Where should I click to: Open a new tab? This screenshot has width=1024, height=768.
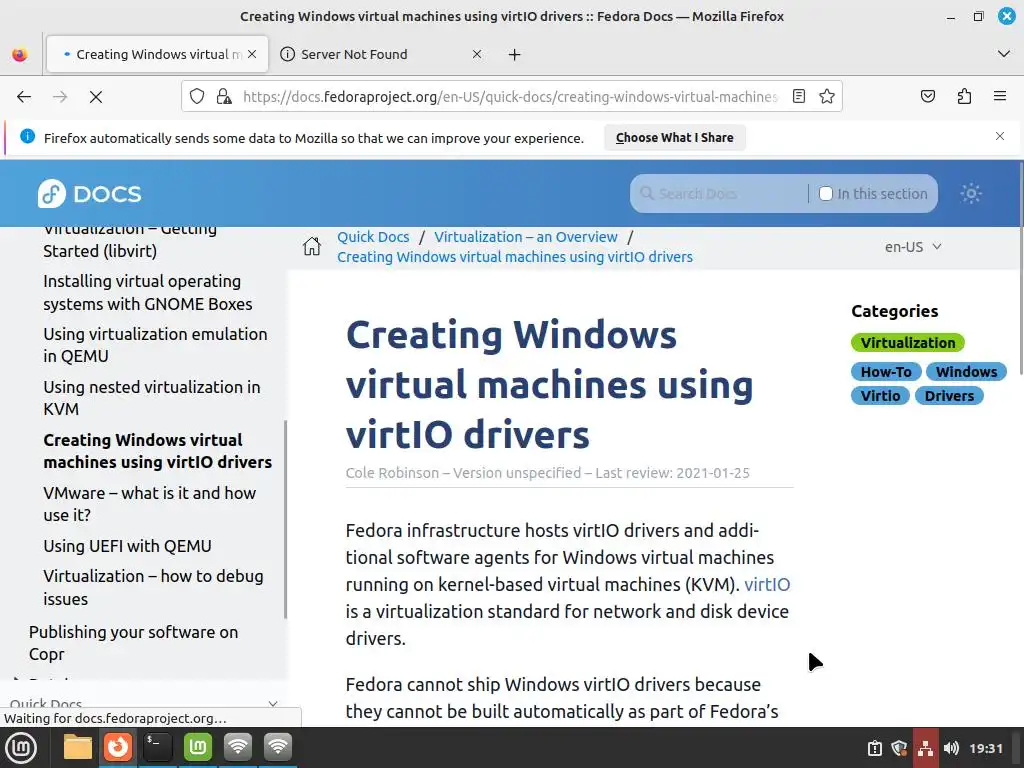point(515,55)
